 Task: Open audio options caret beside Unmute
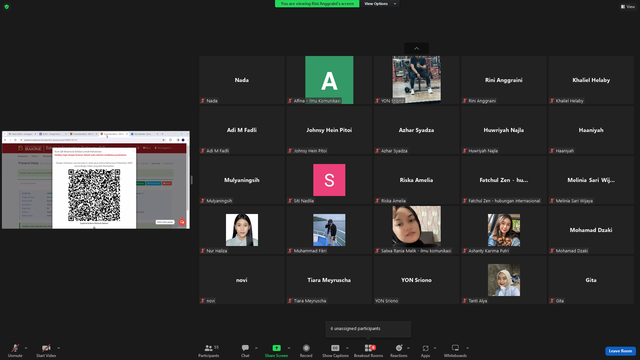coord(26,348)
